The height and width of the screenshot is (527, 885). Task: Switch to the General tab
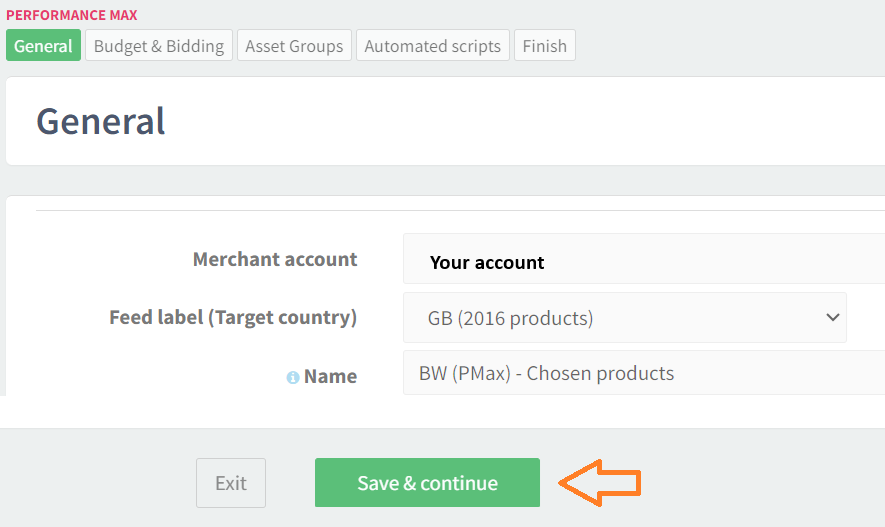pos(43,46)
